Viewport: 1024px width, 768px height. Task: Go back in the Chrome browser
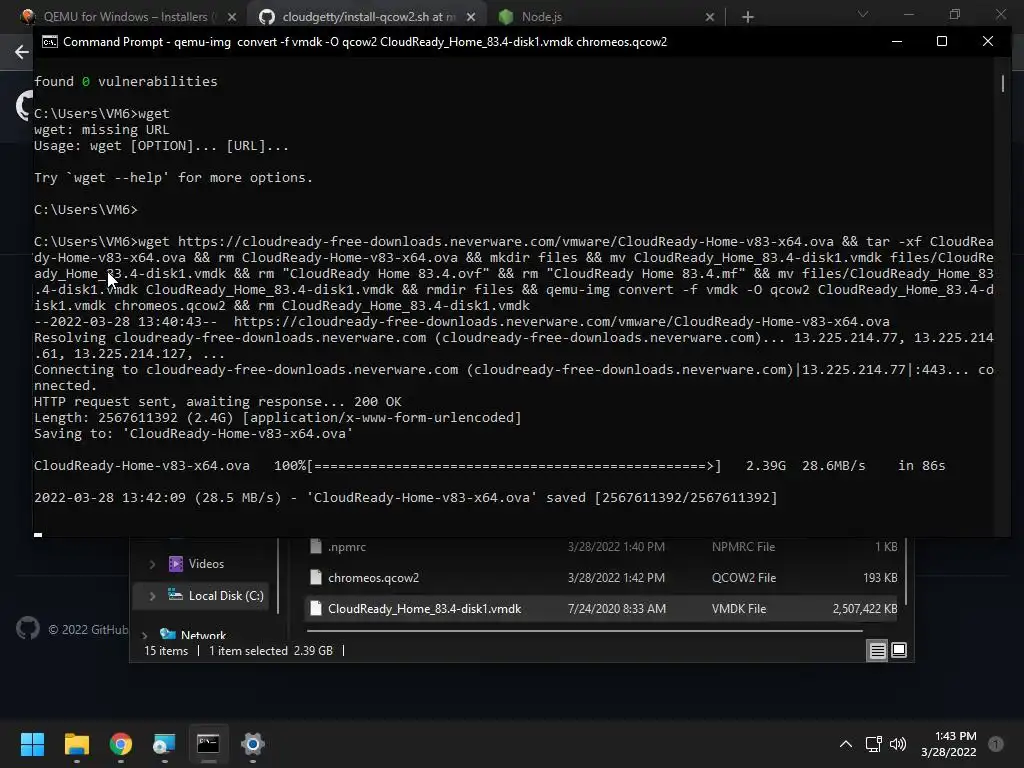(22, 52)
